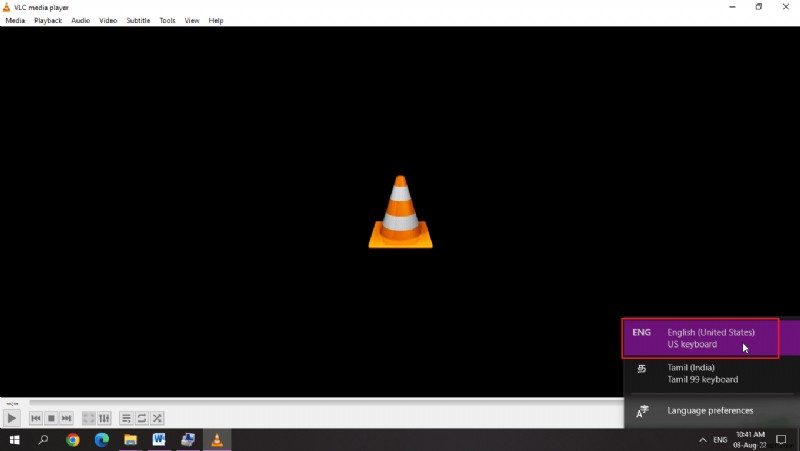
Task: Launch Microsoft Edge from taskbar
Action: pos(102,440)
